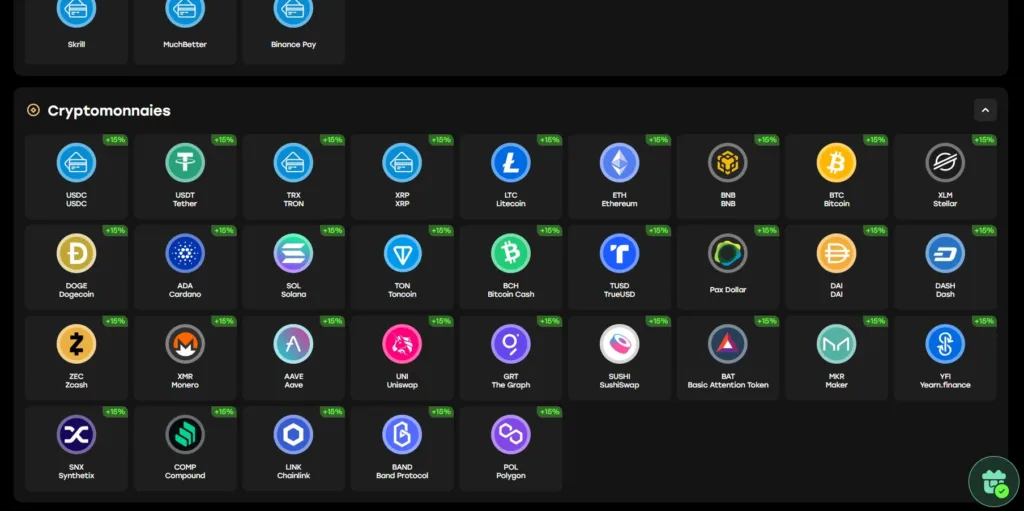Choose the AAVE icon

click(293, 344)
